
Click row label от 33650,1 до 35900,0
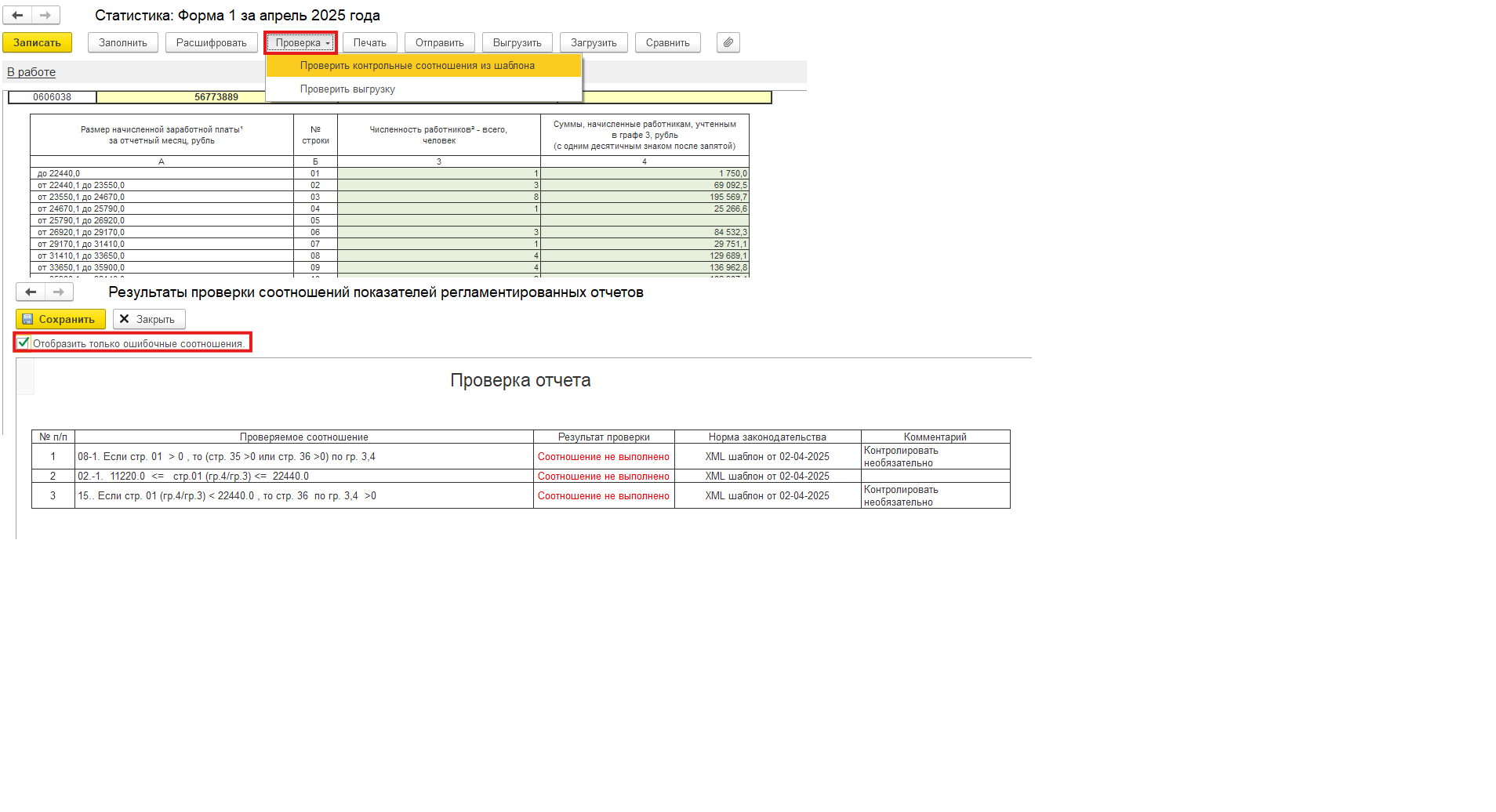point(162,267)
